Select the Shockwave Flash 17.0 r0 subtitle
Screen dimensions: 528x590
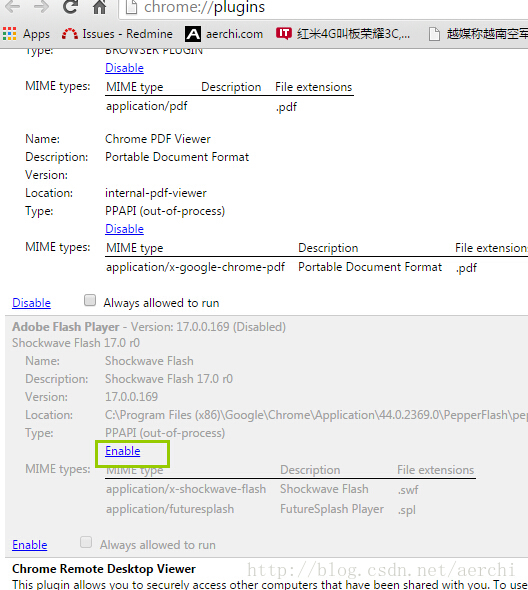coord(76,343)
